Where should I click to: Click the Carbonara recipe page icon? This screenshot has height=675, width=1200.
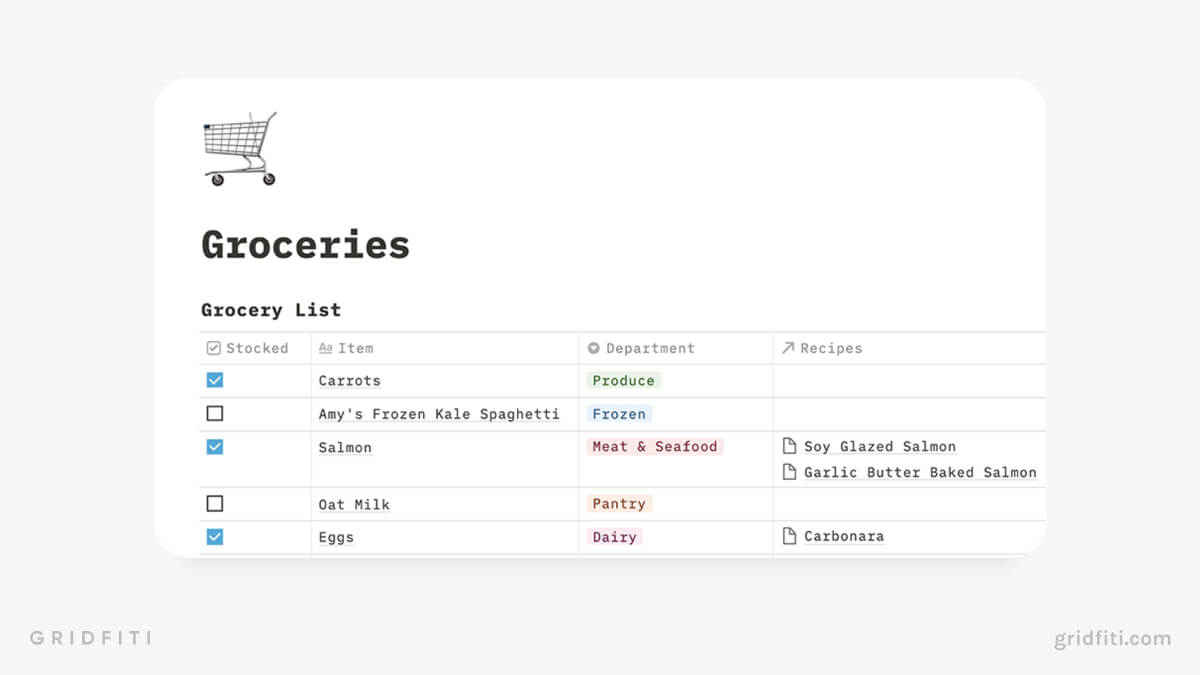click(x=789, y=536)
